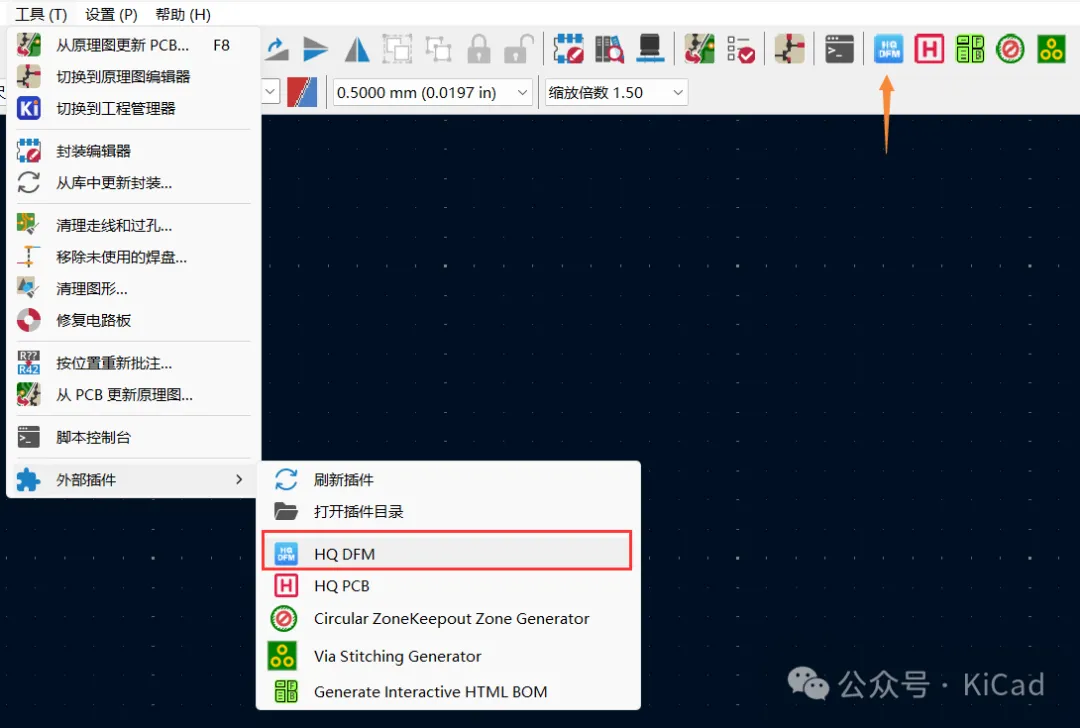This screenshot has width=1080, height=728.
Task: Open the footprint editor from the toolbar
Action: (569, 48)
